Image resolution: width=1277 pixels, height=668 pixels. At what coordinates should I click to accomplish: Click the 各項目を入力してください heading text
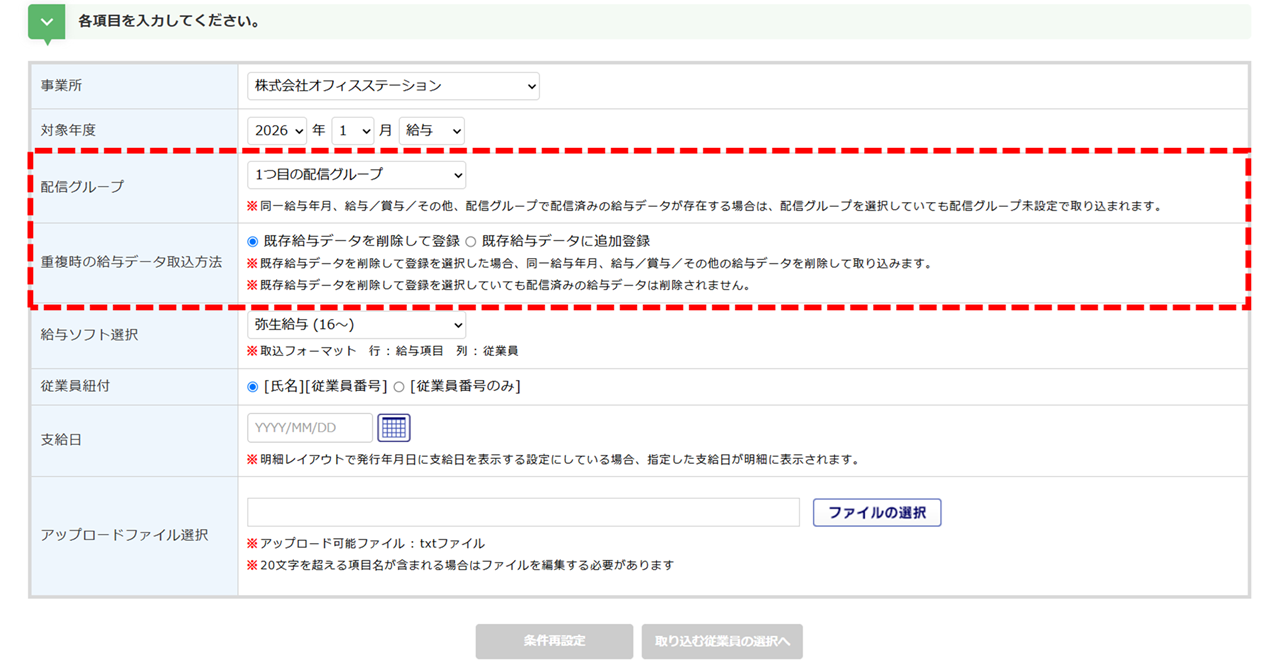pos(169,20)
